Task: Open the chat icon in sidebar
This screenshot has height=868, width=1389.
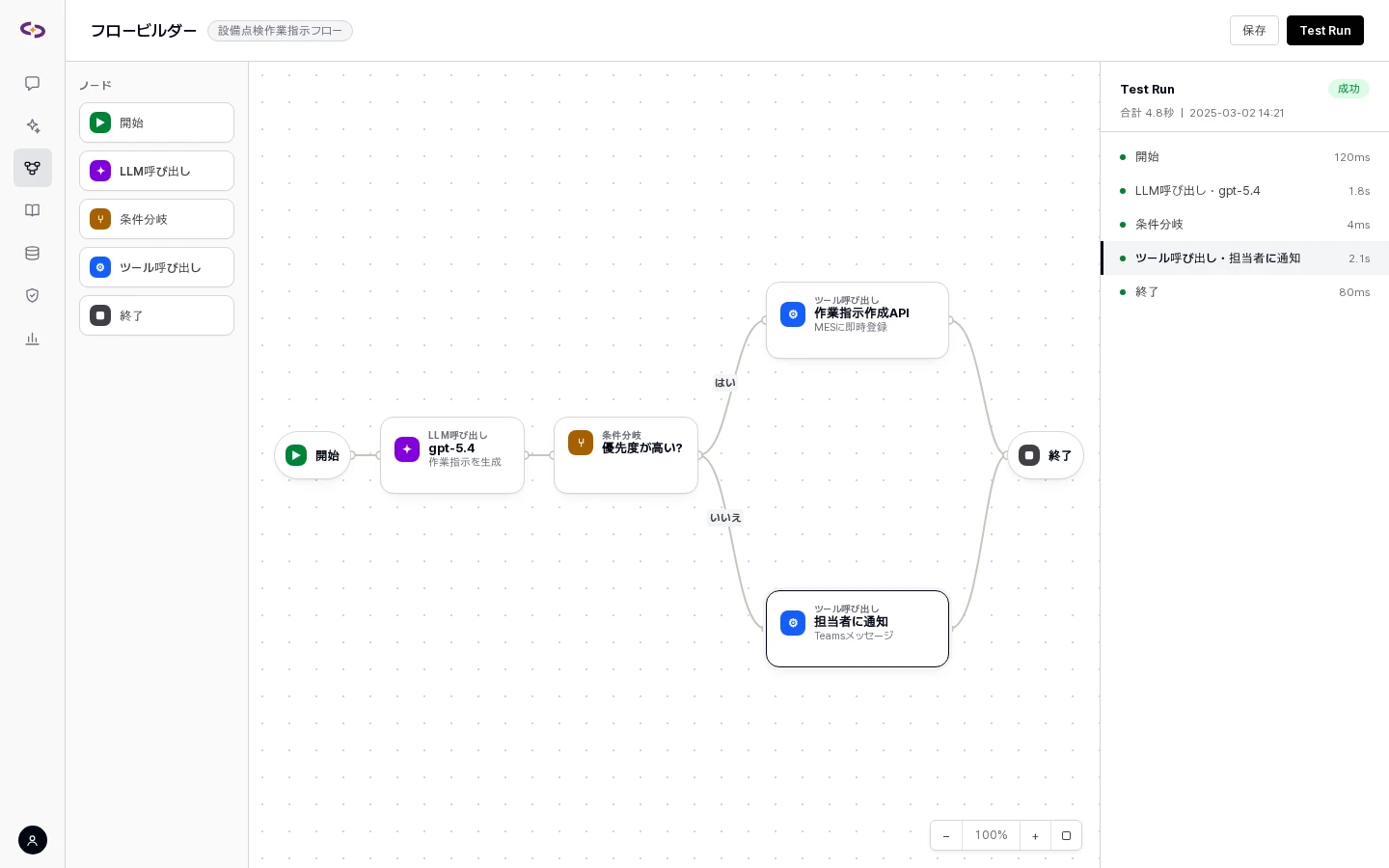Action: pos(33,84)
